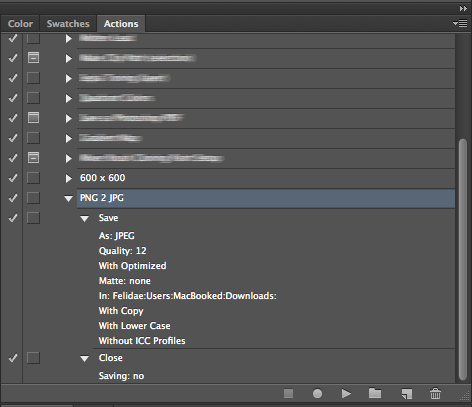The width and height of the screenshot is (472, 407).
Task: Expand the 600 x 600 action
Action: (69, 179)
